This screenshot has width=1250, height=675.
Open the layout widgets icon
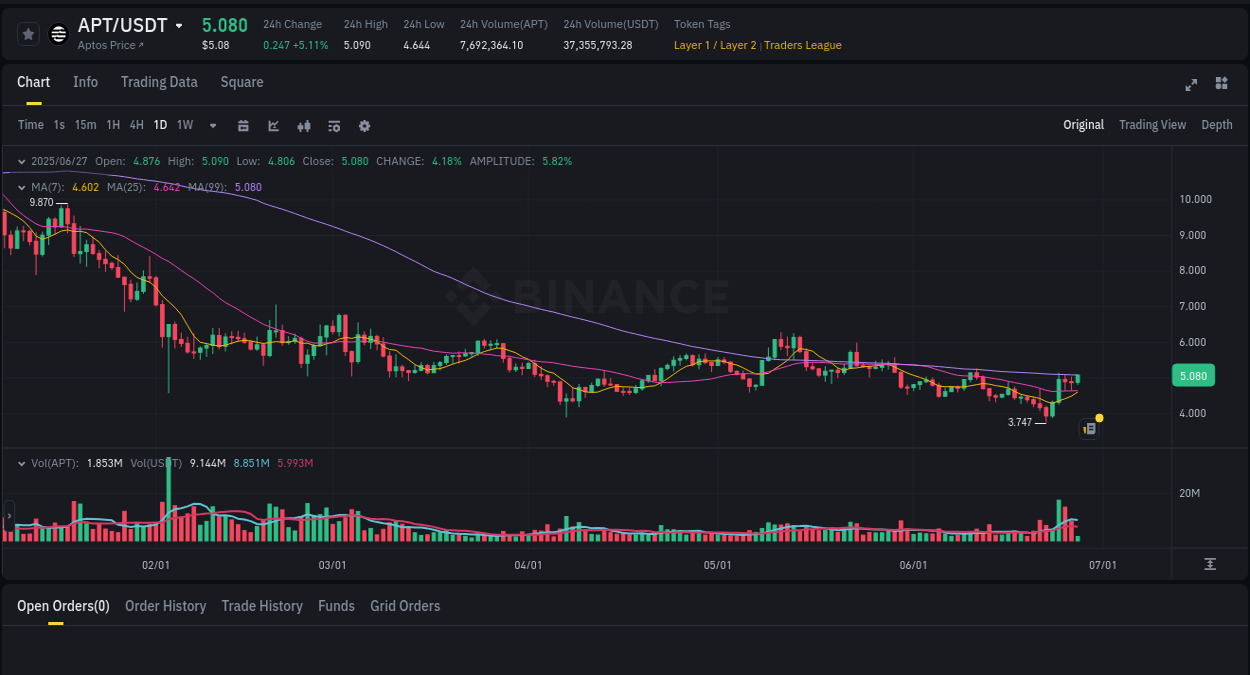point(1221,84)
